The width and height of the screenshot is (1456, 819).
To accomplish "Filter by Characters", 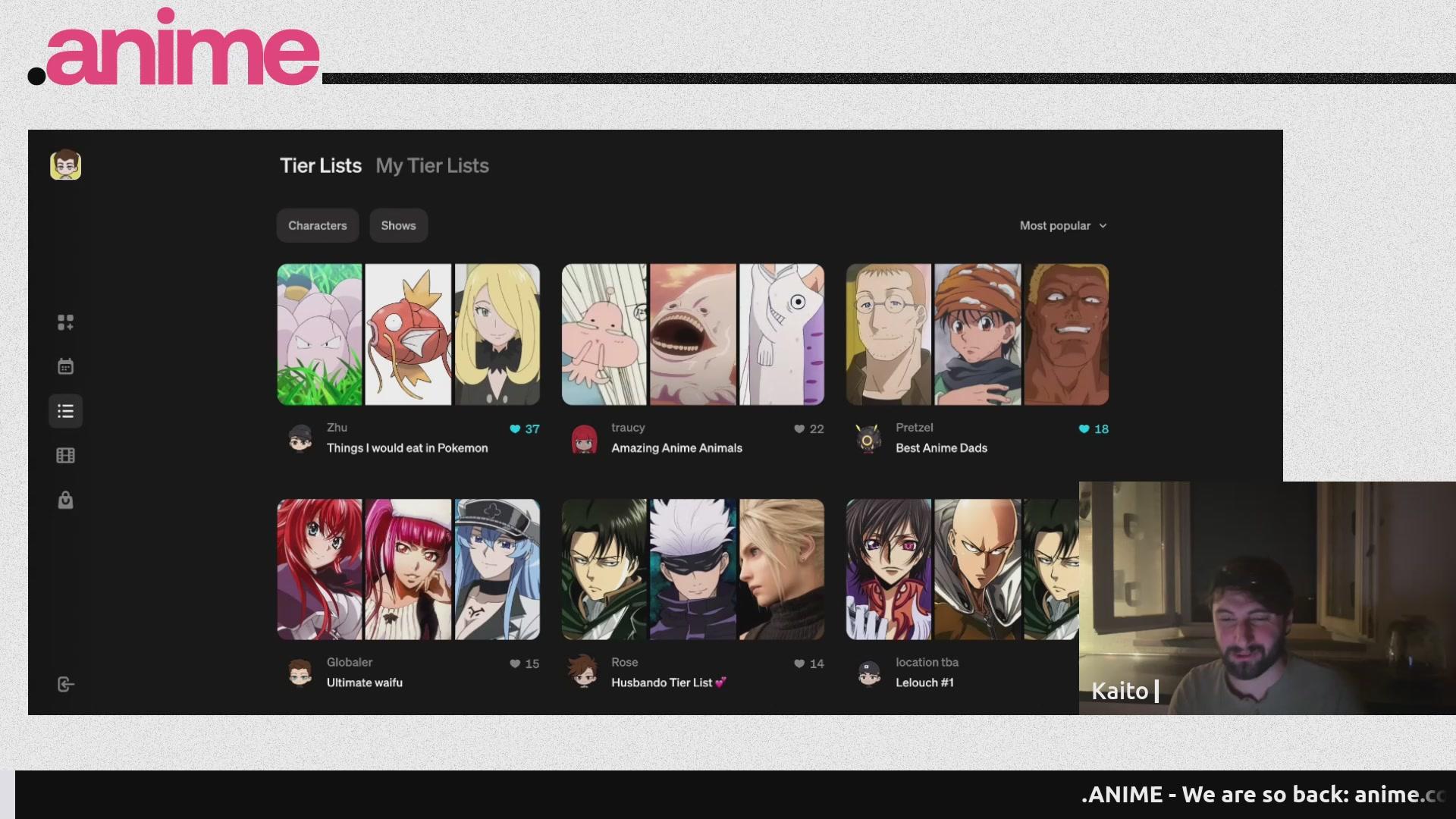I will tap(318, 226).
